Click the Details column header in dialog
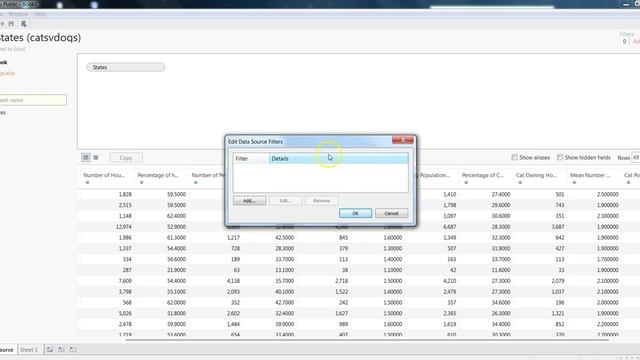The width and height of the screenshot is (640, 360). tap(338, 158)
